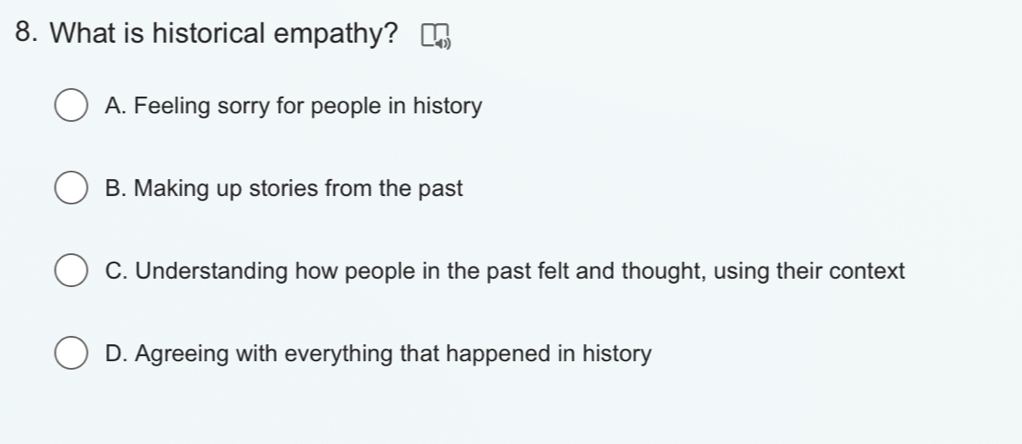
Task: Click the question number "8."
Action: coord(26,33)
